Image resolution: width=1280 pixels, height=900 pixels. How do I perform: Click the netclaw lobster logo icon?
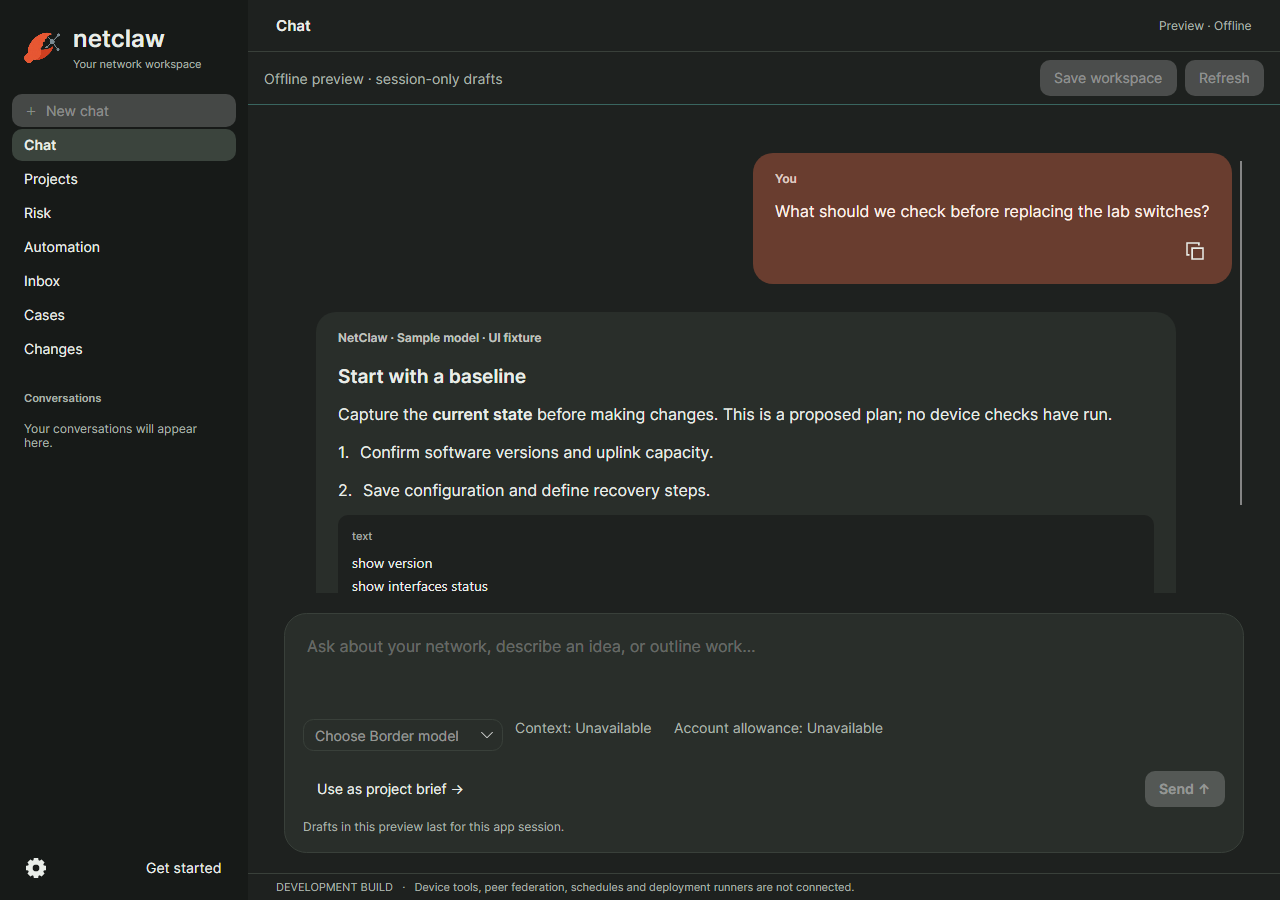pyautogui.click(x=42, y=47)
